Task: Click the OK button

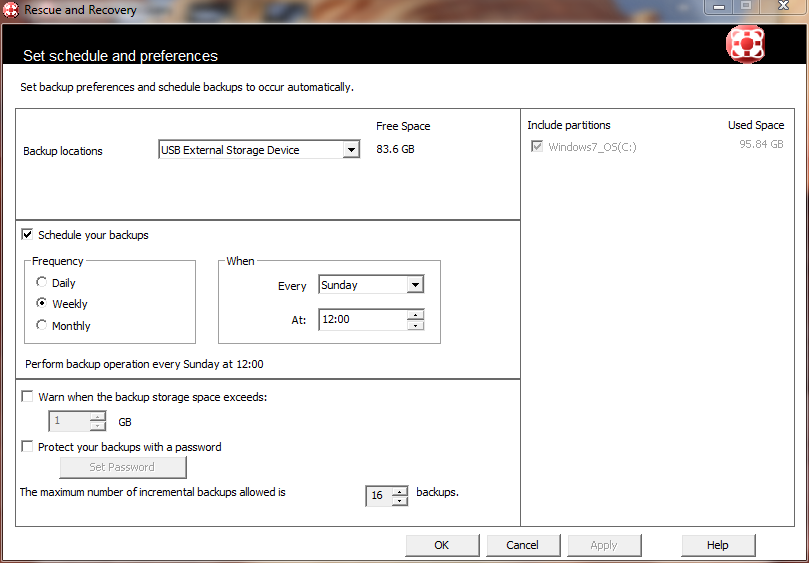Action: [x=442, y=545]
